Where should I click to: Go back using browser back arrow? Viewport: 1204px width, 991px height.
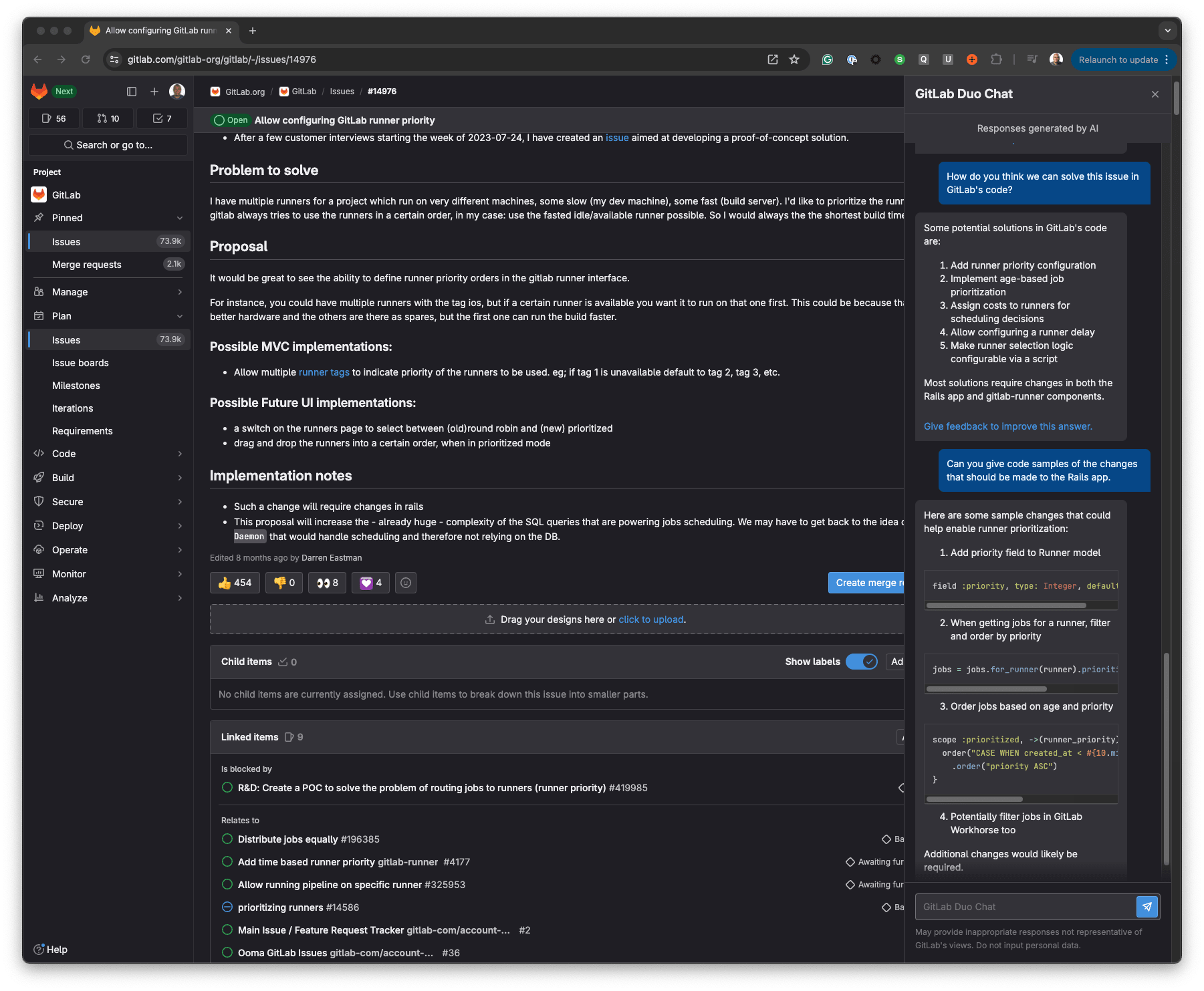tap(38, 59)
